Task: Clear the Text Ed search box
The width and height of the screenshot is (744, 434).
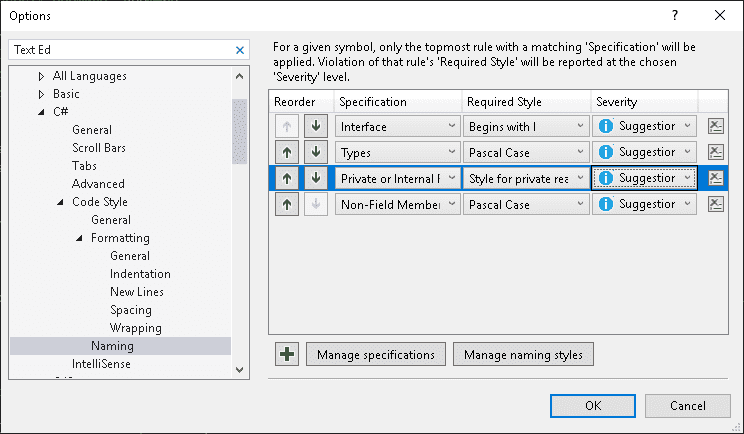Action: [240, 50]
